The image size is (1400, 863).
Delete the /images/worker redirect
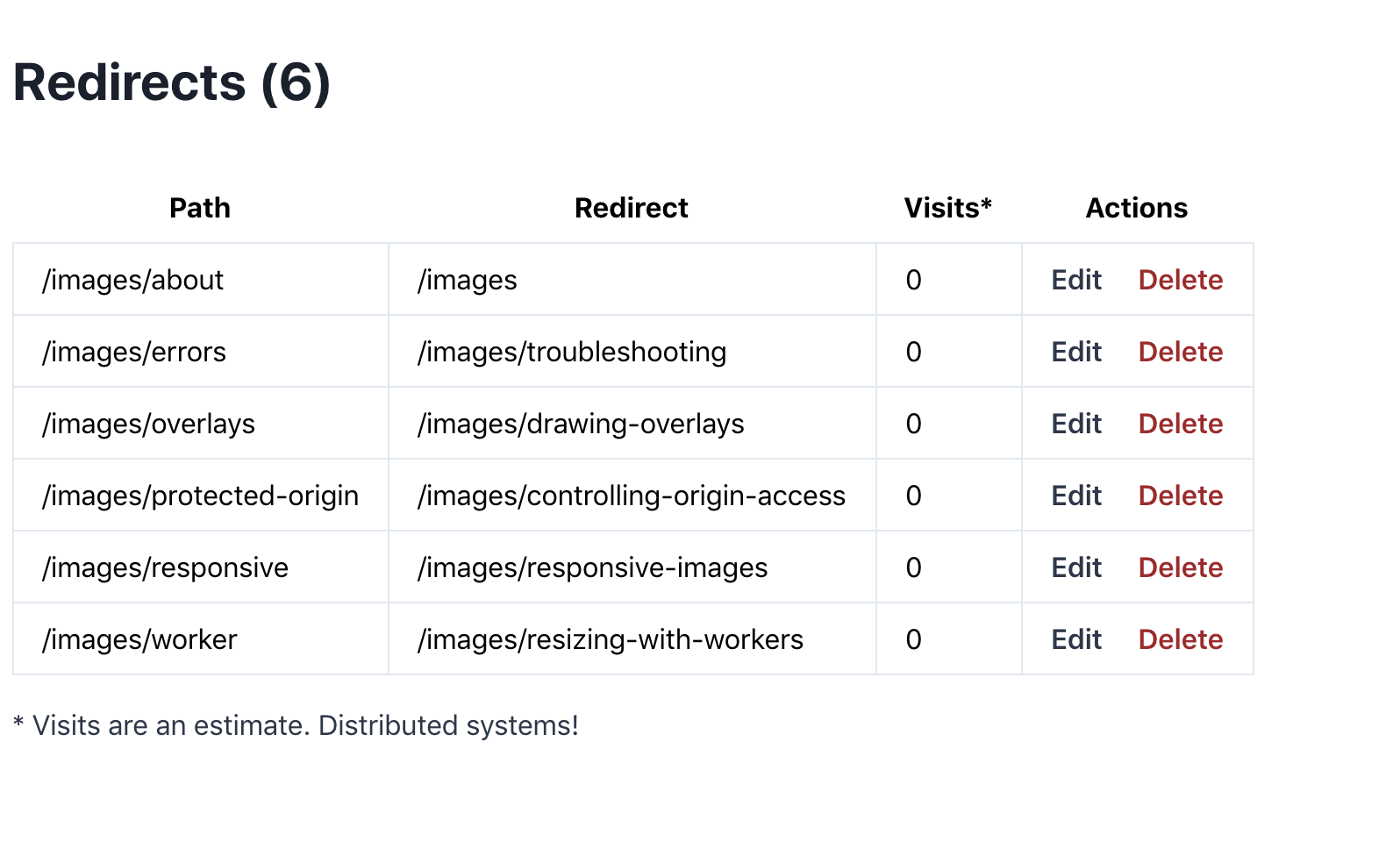coord(1180,639)
